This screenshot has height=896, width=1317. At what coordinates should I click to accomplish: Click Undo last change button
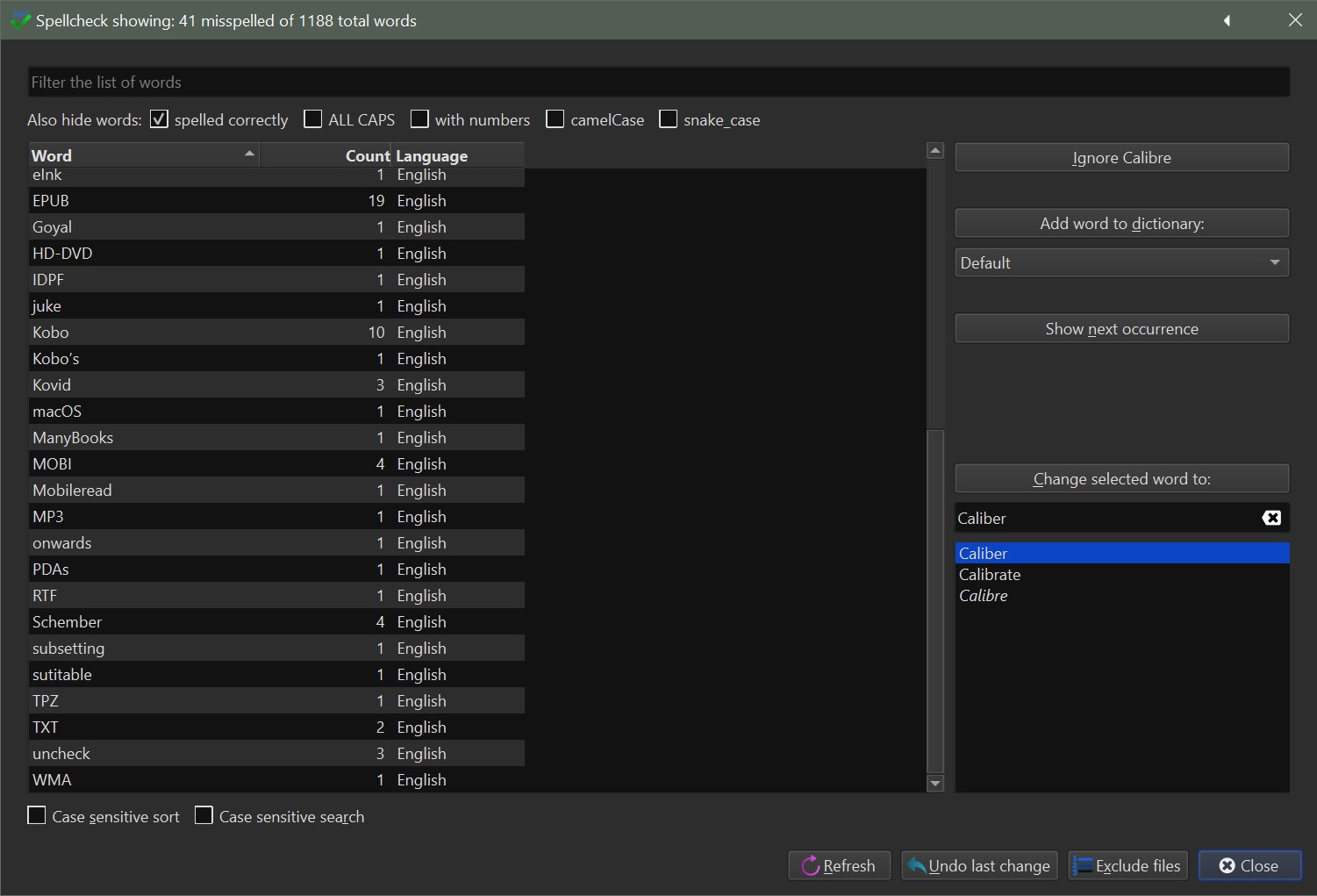coord(979,866)
